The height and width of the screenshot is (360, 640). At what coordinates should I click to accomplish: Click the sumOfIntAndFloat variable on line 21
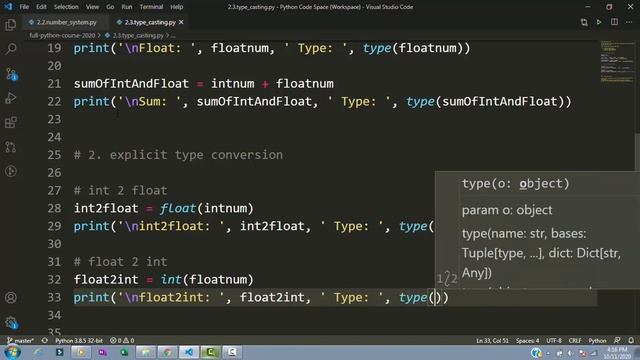click(131, 84)
